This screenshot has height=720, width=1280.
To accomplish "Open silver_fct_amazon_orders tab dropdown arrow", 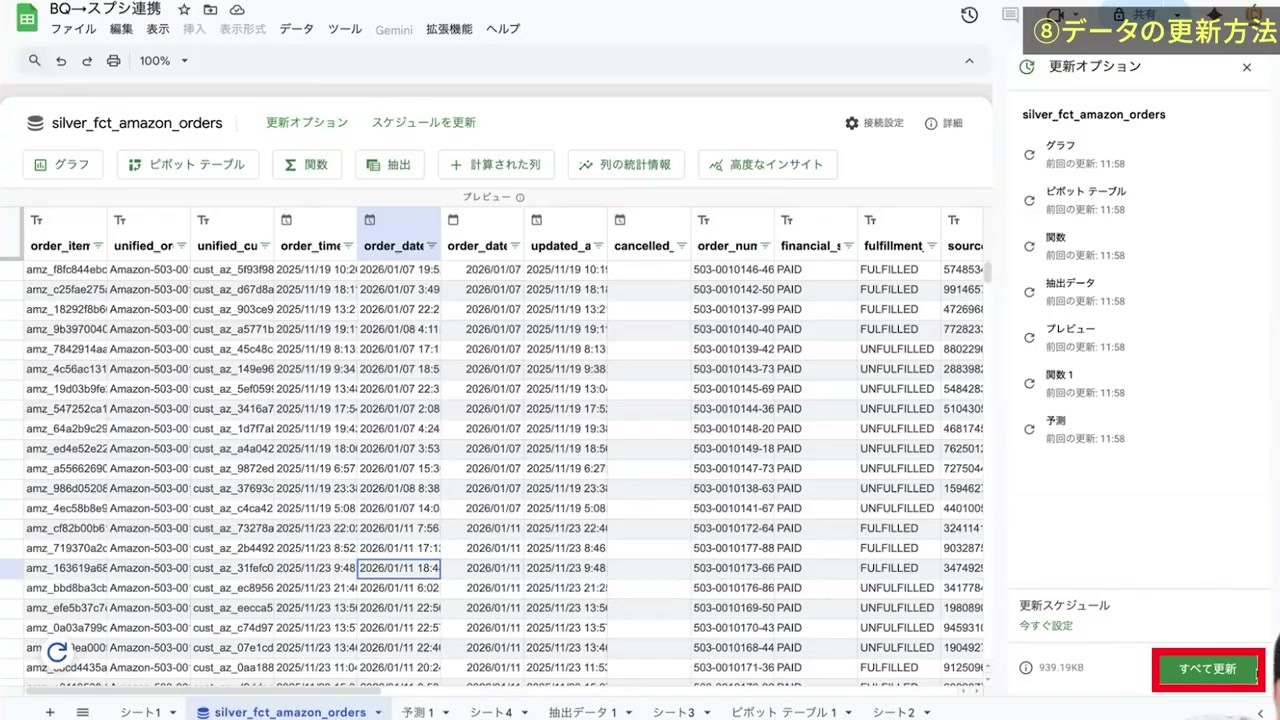I will pos(379,713).
